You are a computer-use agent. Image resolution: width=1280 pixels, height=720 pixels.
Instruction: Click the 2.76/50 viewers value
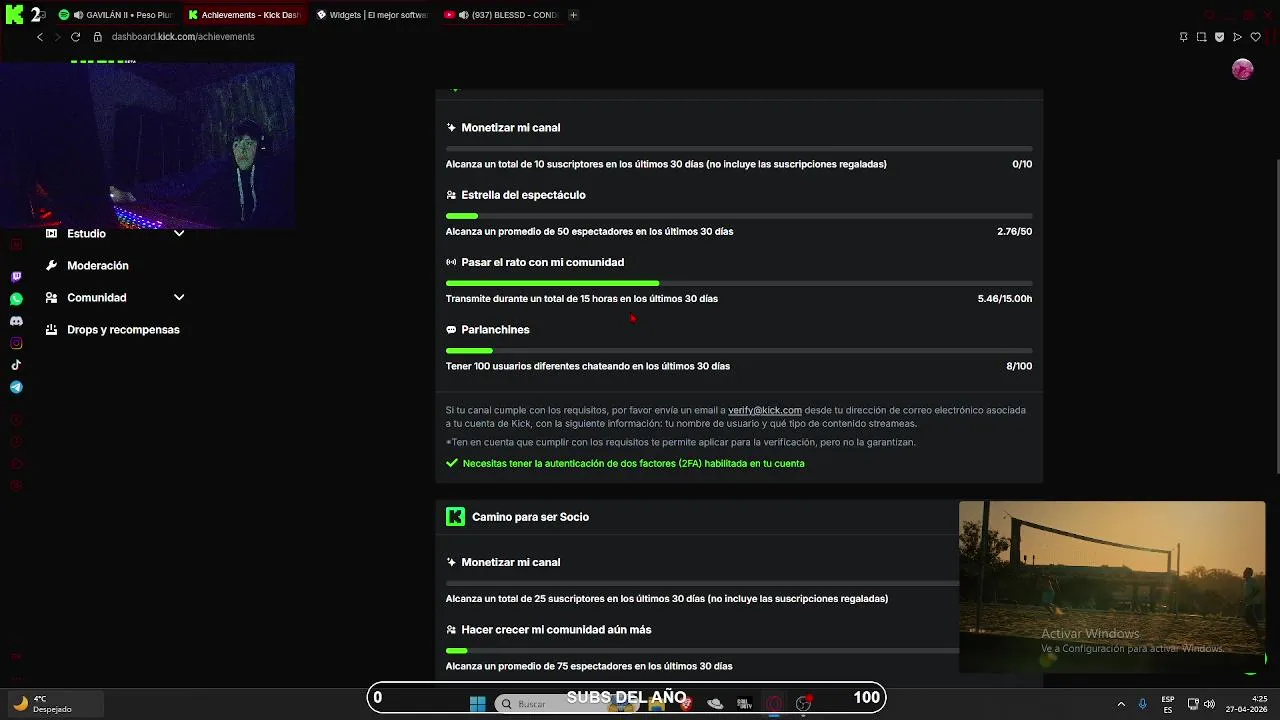(x=1014, y=232)
